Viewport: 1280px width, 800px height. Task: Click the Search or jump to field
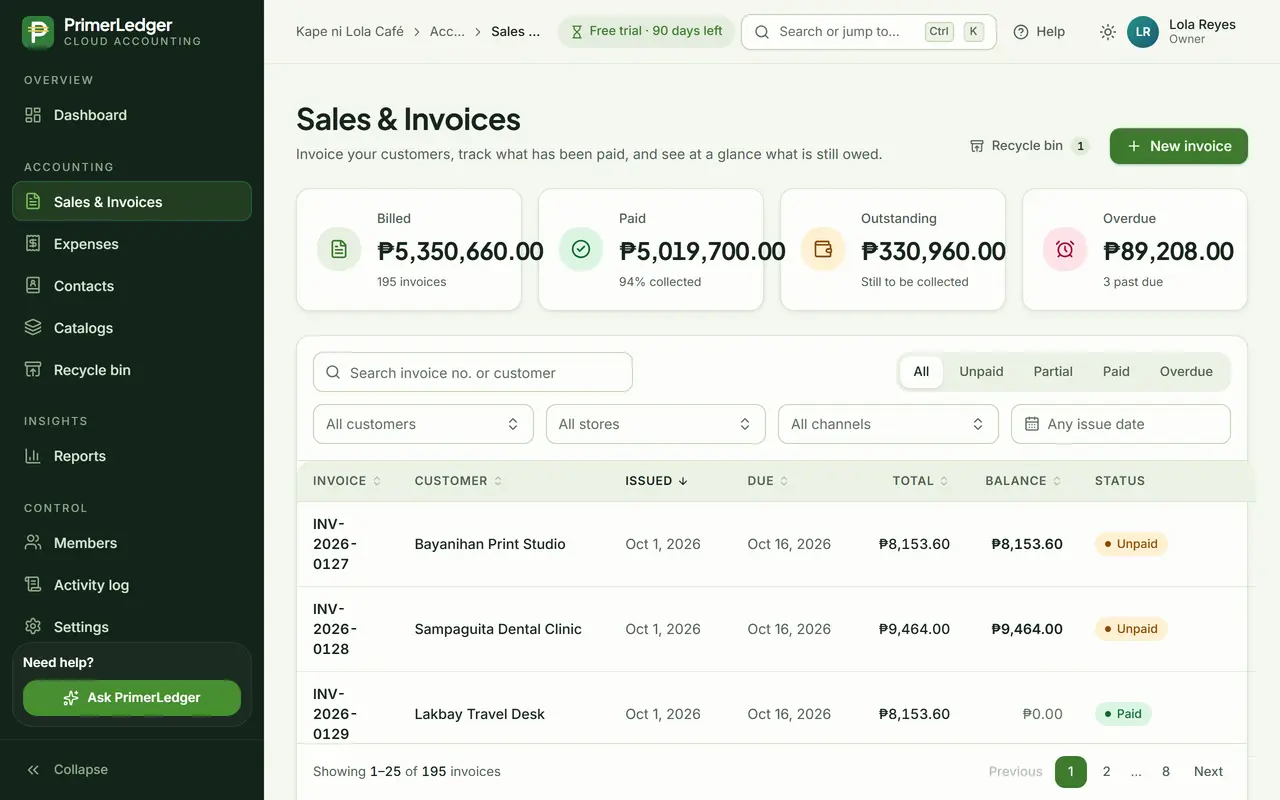(x=869, y=32)
